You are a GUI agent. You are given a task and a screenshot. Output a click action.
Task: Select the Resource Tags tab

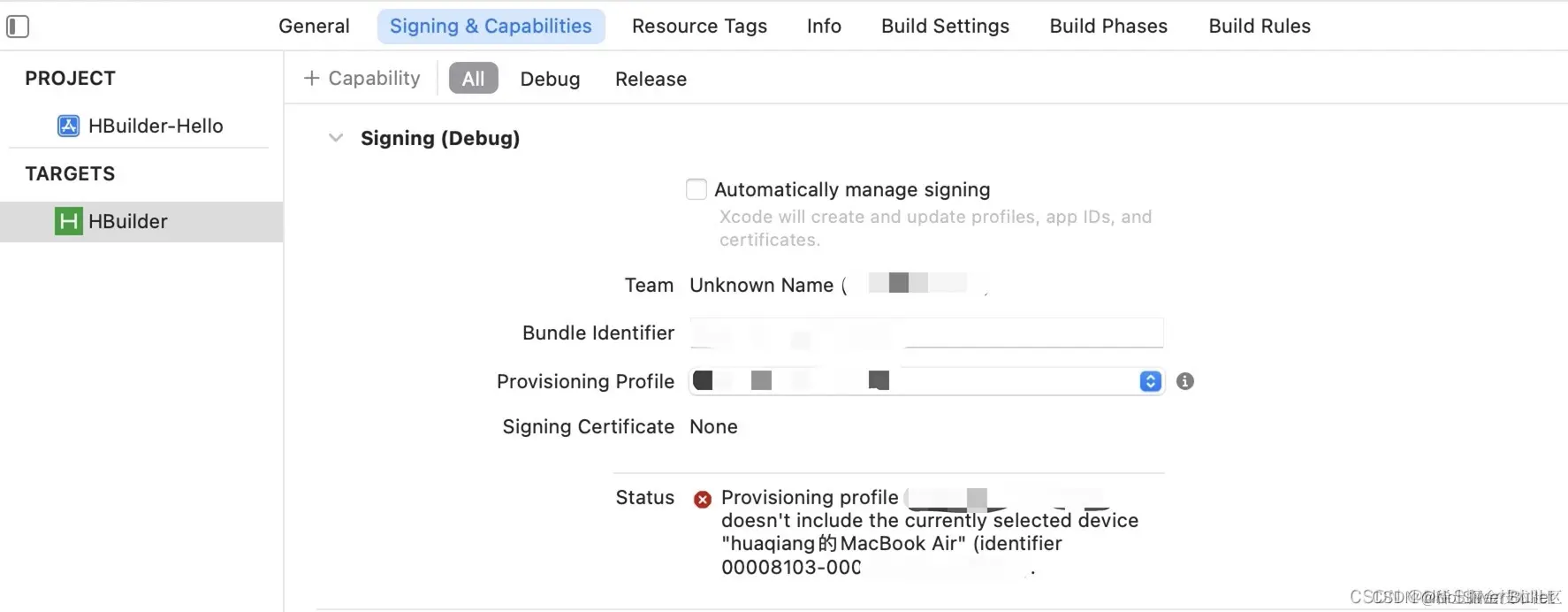click(699, 27)
